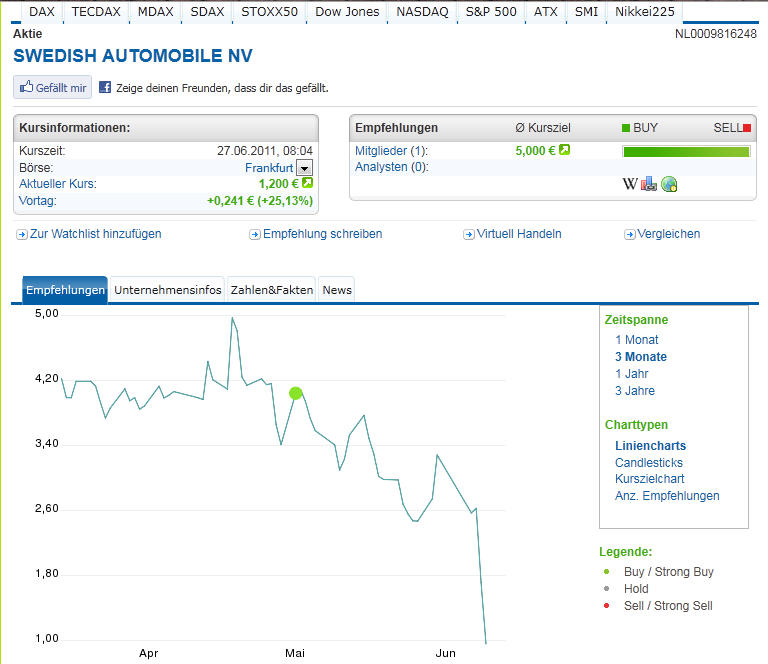
Task: Open the STOXX50 index tab
Action: (x=269, y=12)
